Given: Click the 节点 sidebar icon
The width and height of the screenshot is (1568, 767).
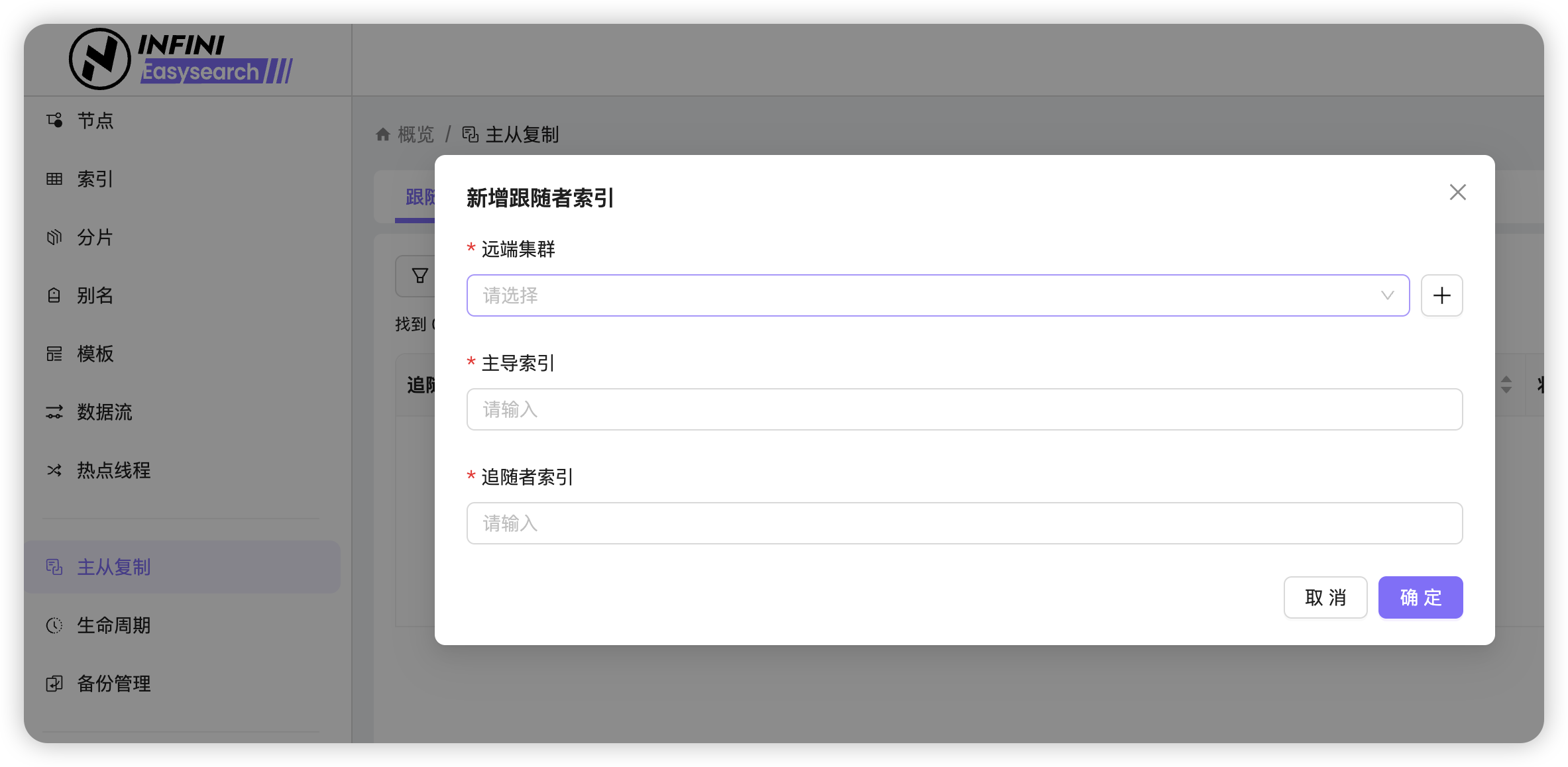Looking at the screenshot, I should click(54, 120).
